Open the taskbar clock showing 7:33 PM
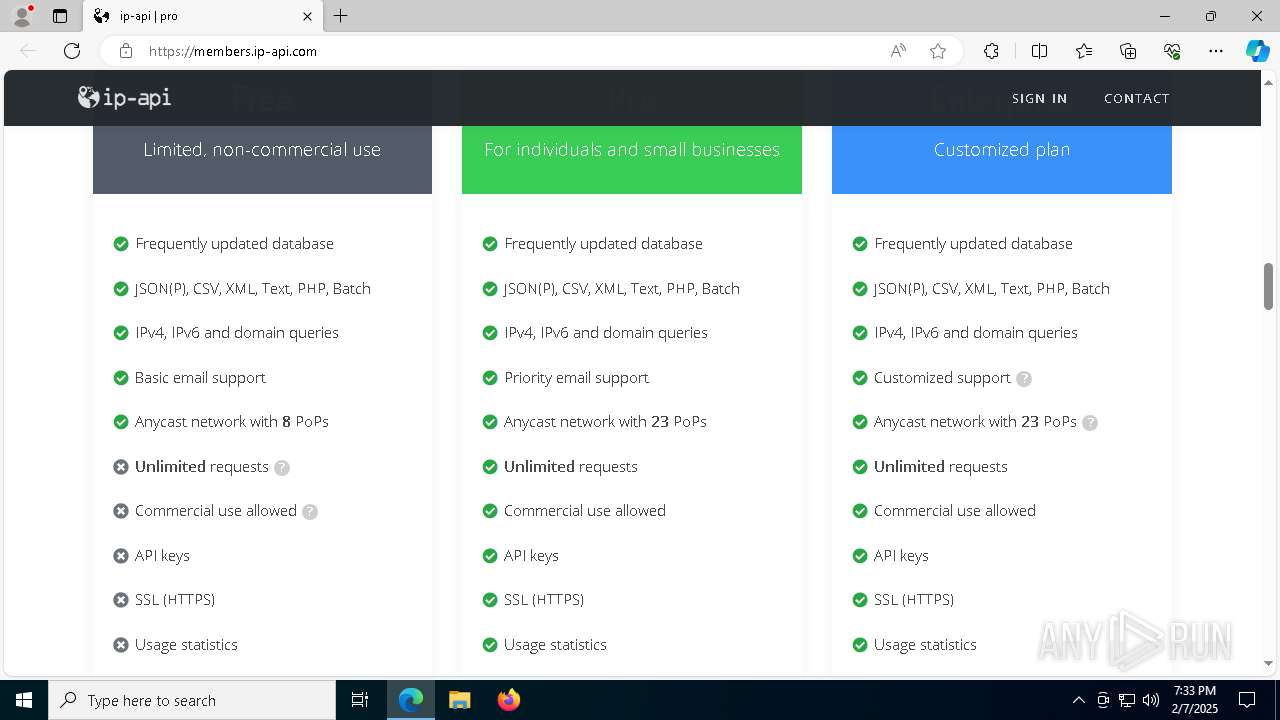 pyautogui.click(x=1194, y=700)
